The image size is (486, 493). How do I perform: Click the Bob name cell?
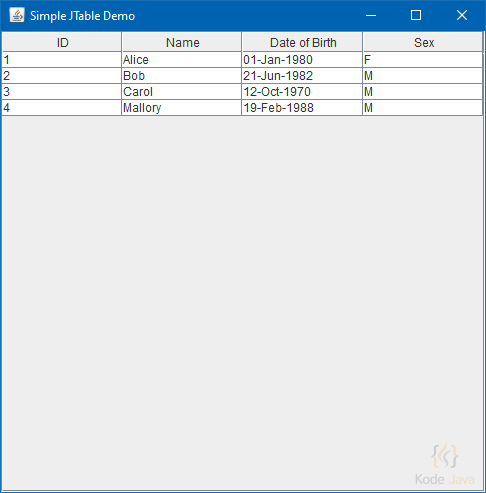pos(182,76)
